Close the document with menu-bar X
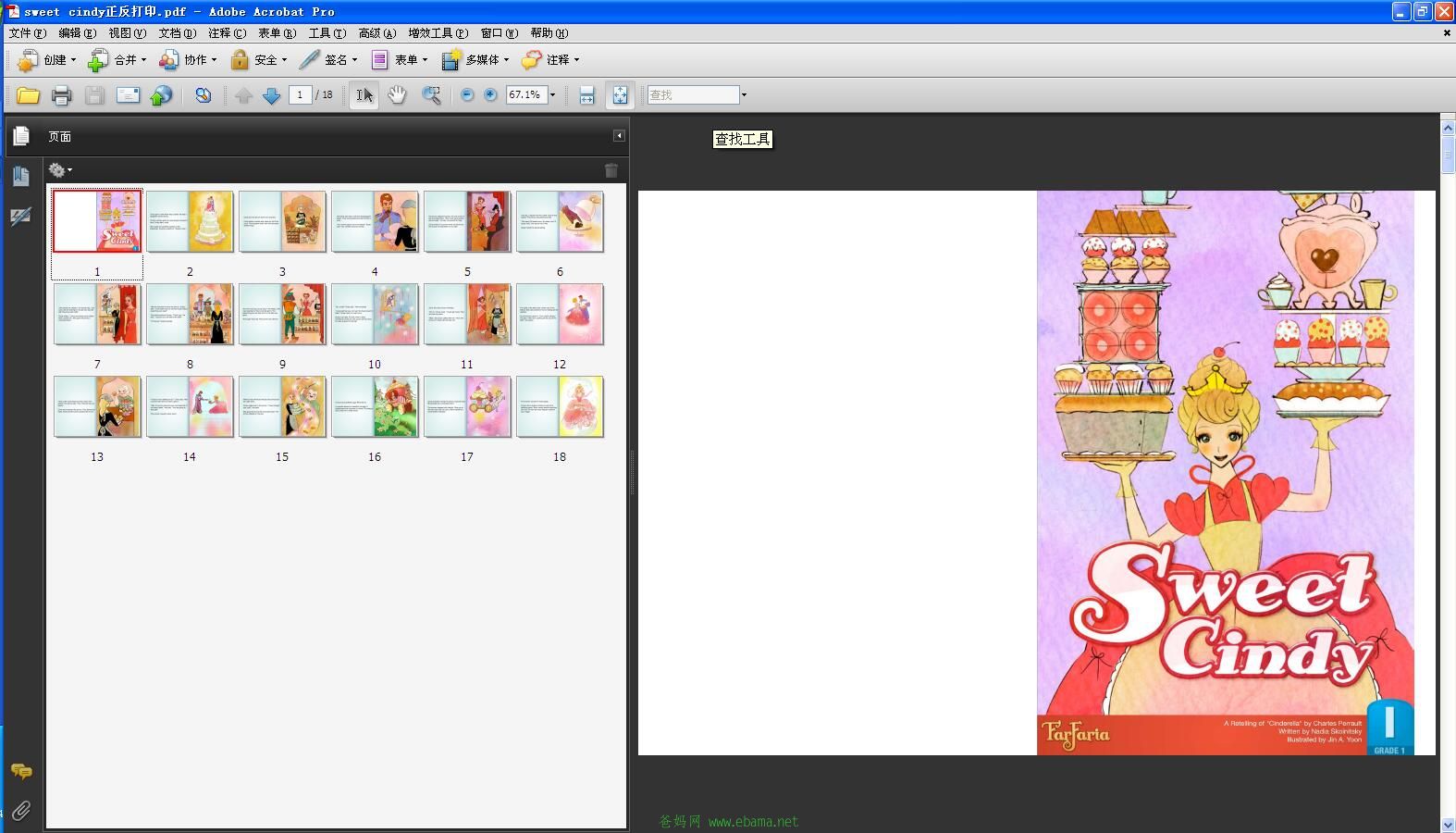Image resolution: width=1456 pixels, height=833 pixels. (x=1447, y=33)
